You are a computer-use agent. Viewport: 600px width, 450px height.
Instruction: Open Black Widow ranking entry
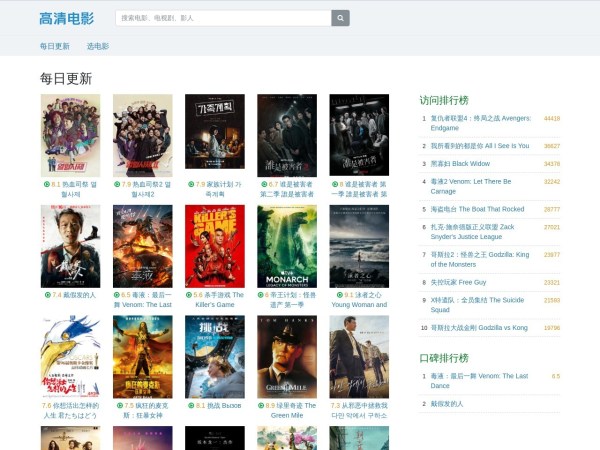point(460,163)
